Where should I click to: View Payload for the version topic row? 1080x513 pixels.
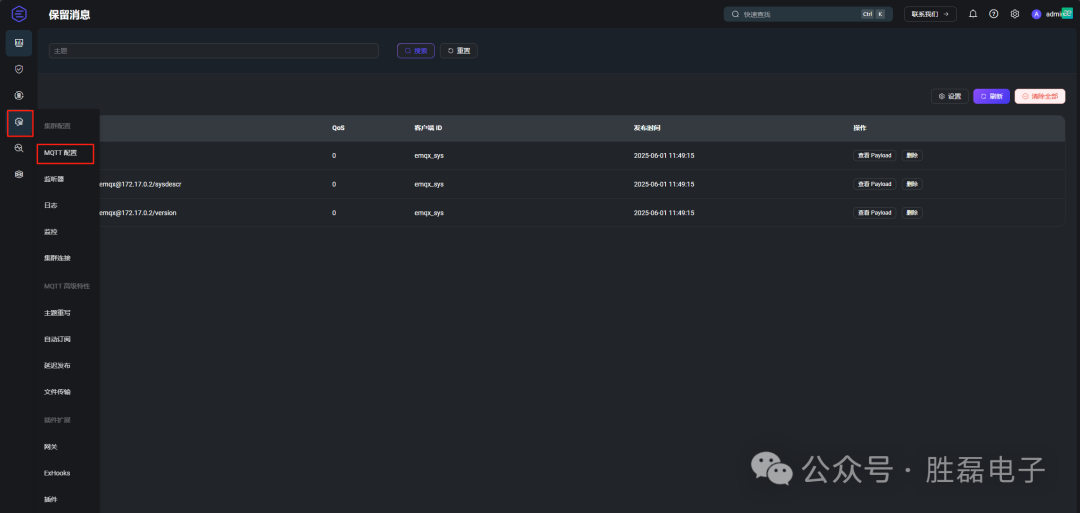click(x=875, y=213)
